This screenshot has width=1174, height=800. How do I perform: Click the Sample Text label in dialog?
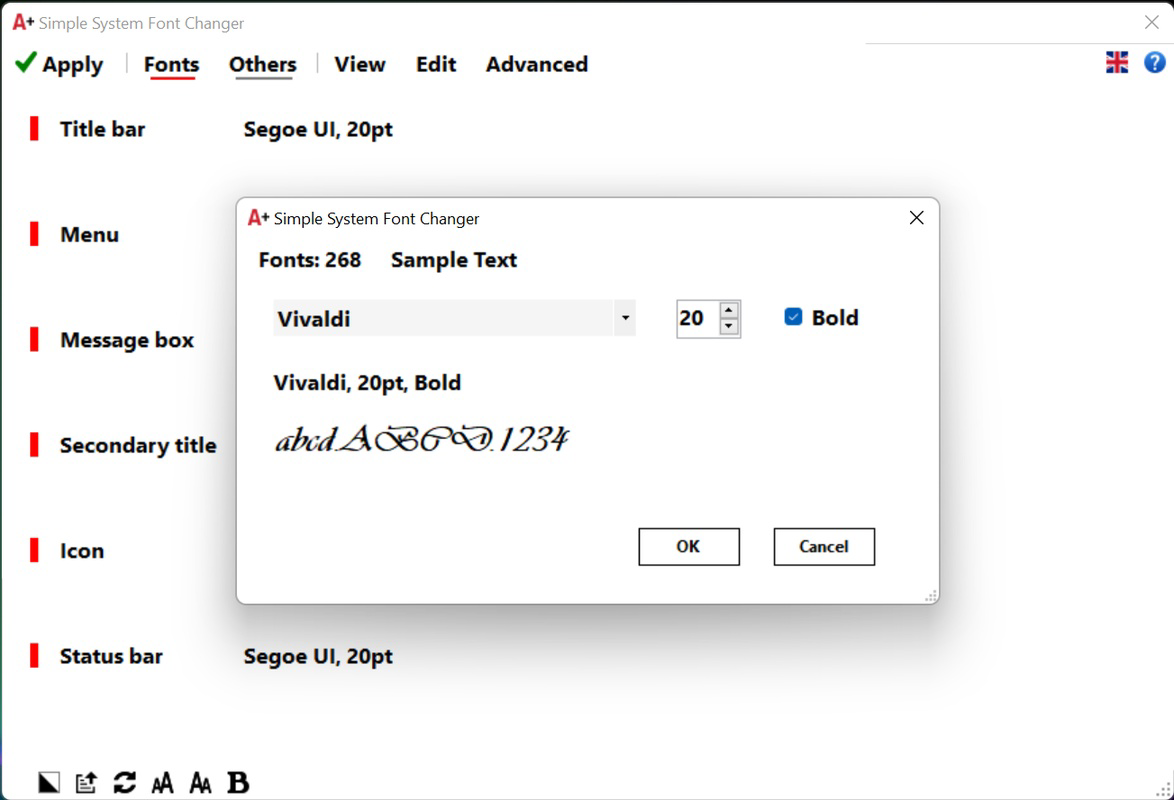pyautogui.click(x=454, y=260)
